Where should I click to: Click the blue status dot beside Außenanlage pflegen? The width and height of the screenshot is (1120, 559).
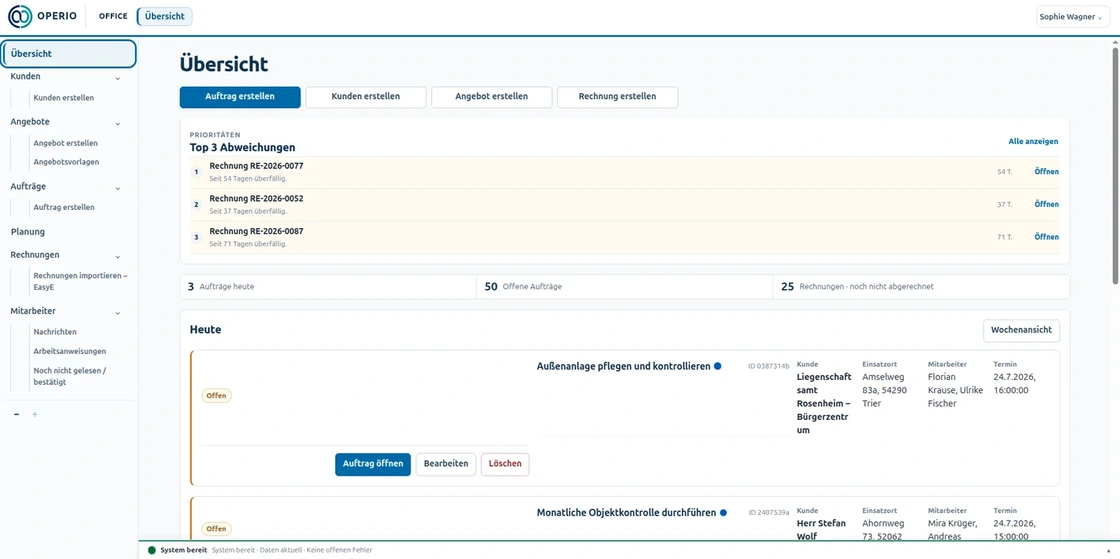pos(718,366)
